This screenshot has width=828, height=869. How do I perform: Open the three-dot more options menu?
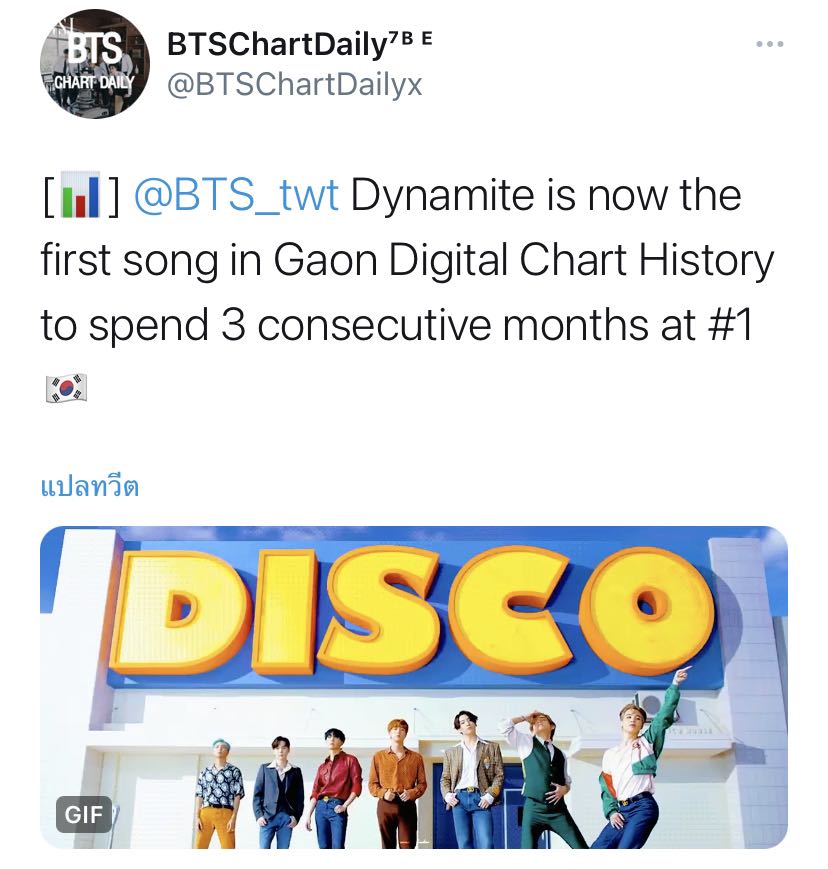click(770, 44)
